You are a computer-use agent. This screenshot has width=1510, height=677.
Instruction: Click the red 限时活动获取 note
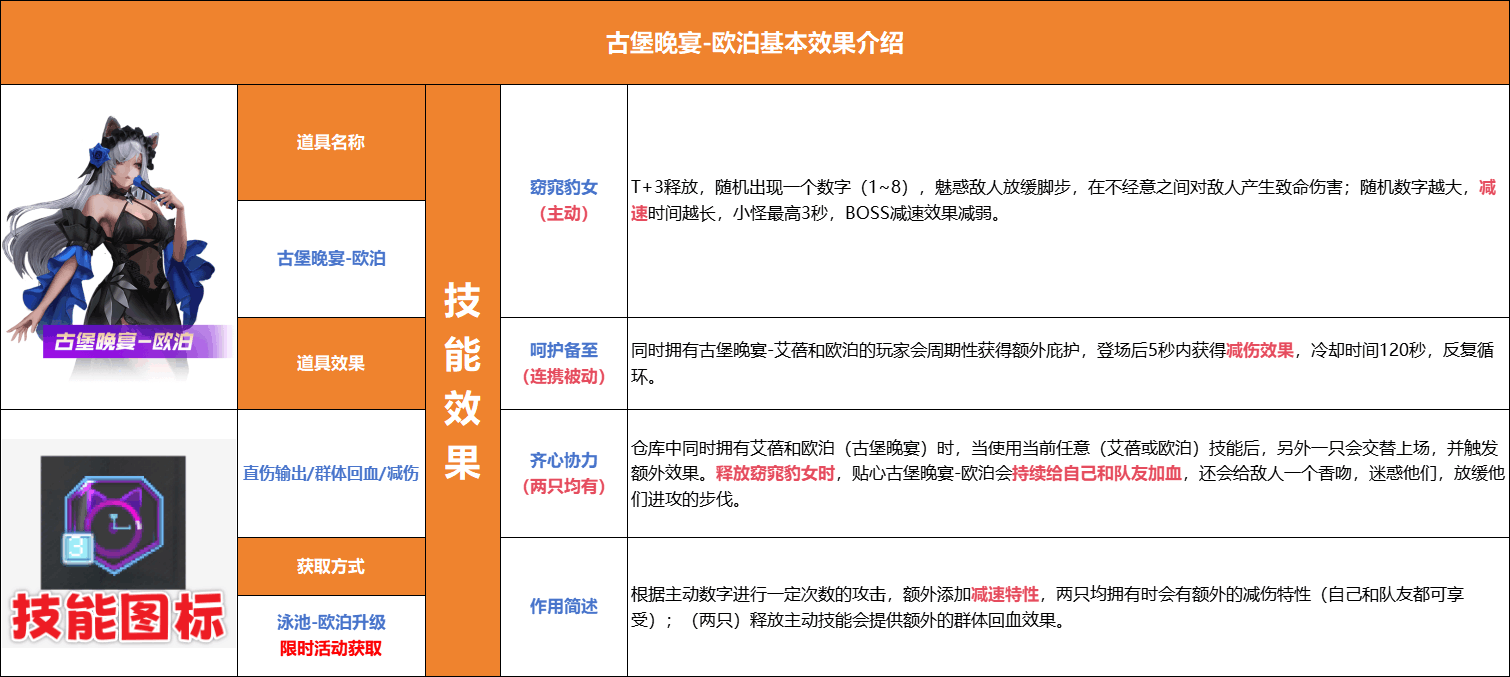[x=331, y=648]
